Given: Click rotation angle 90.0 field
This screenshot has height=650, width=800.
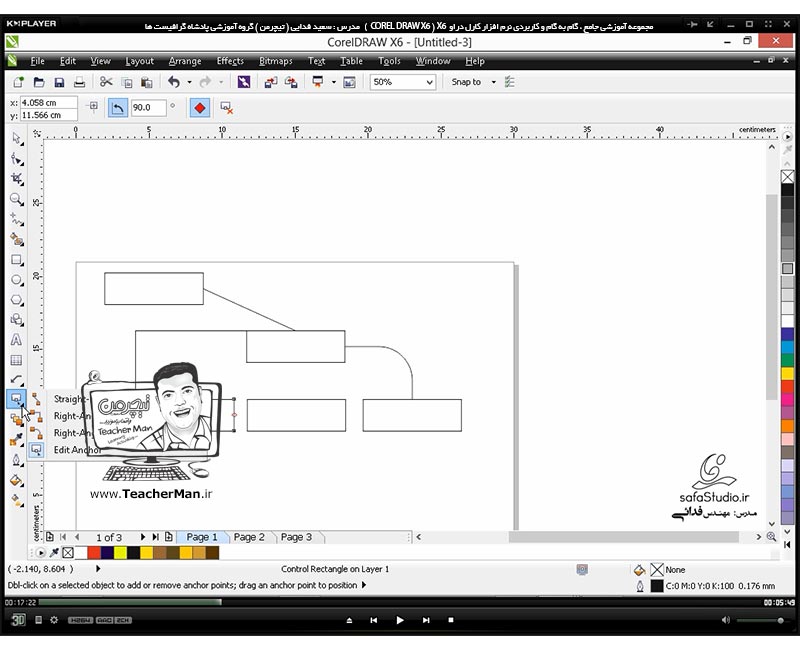Looking at the screenshot, I should [148, 108].
